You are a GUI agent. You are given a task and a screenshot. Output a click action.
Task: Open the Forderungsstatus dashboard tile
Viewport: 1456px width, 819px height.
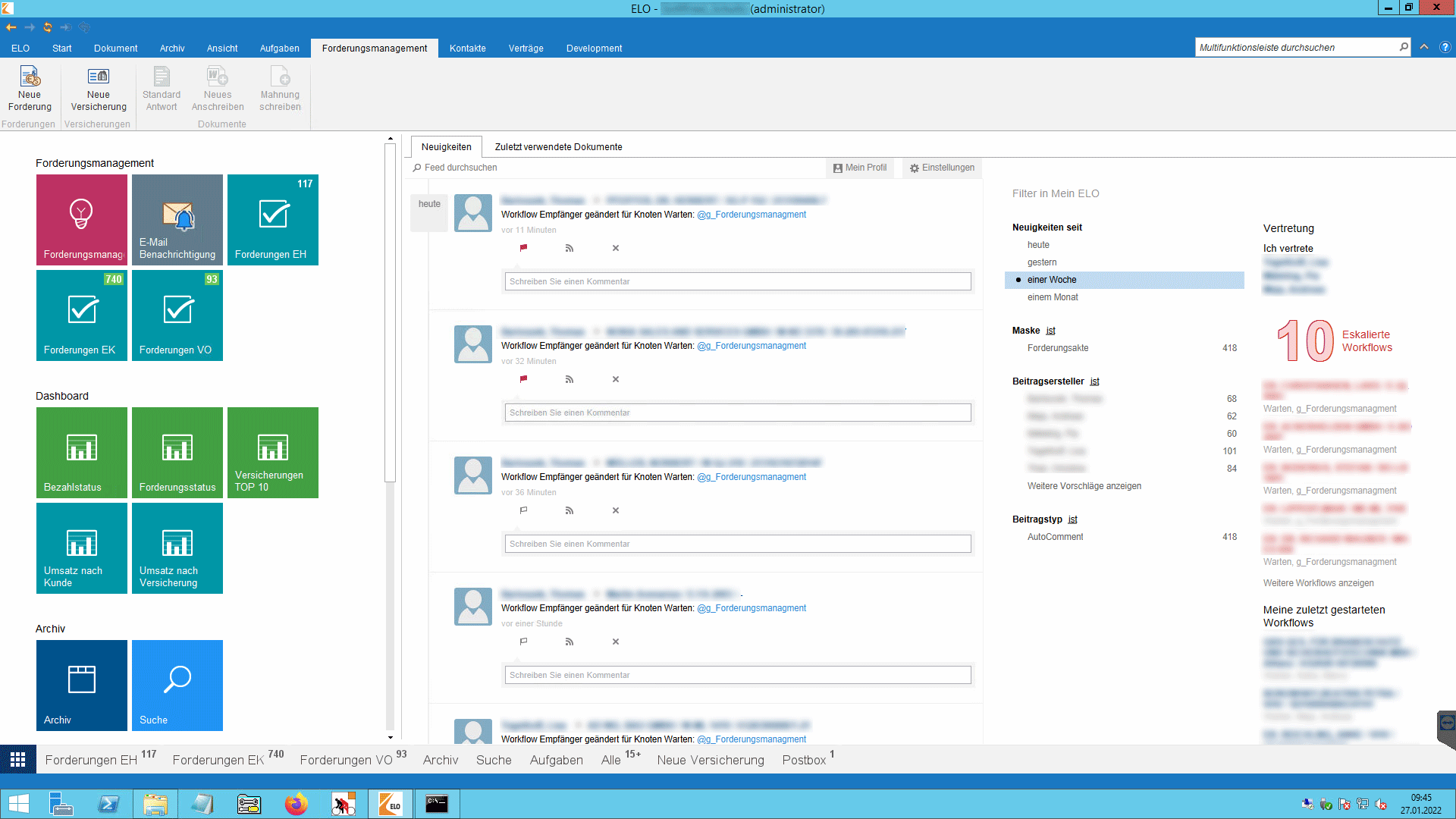click(177, 453)
